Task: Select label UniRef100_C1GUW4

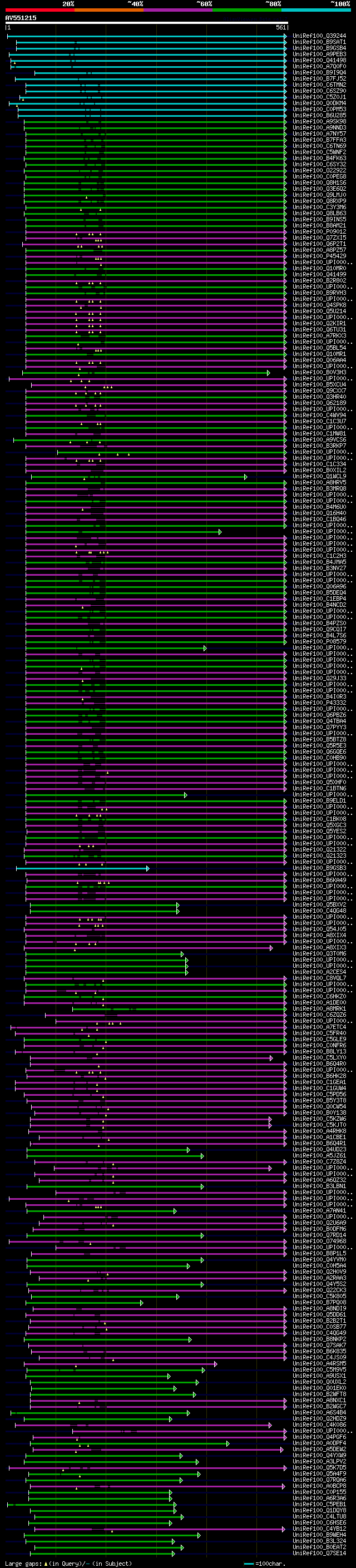Action: [x=319, y=1089]
